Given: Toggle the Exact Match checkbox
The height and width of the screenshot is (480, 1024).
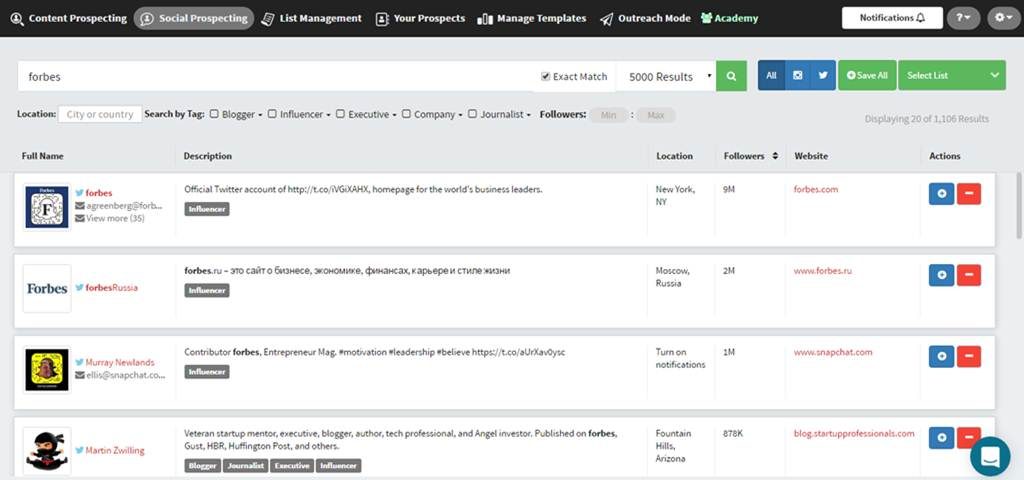Looking at the screenshot, I should click(x=545, y=76).
